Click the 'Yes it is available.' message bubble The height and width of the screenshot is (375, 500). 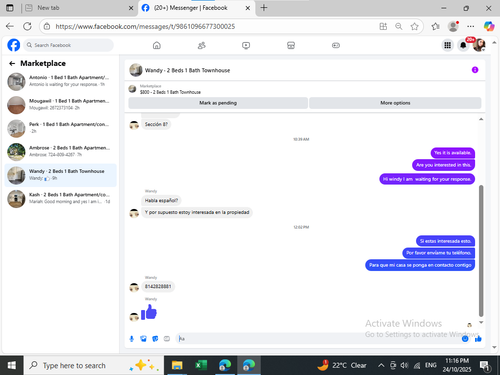(452, 153)
